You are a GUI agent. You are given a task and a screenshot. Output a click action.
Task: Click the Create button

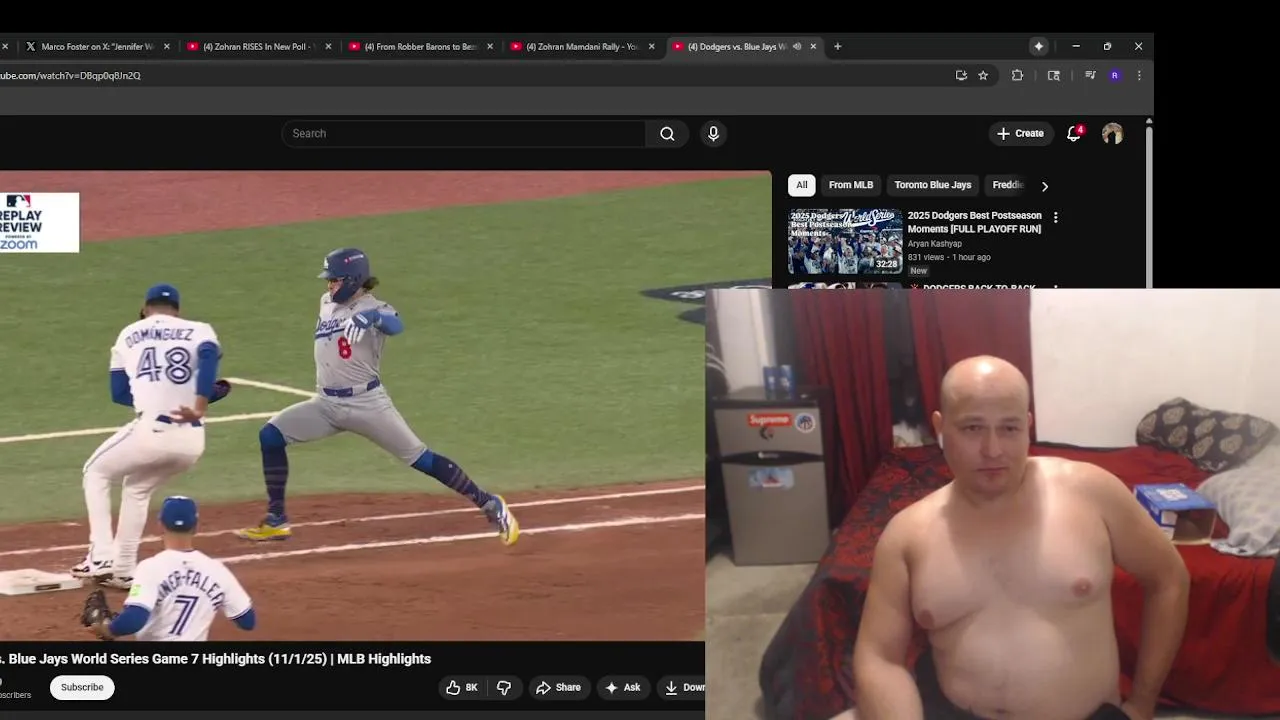click(x=1020, y=133)
